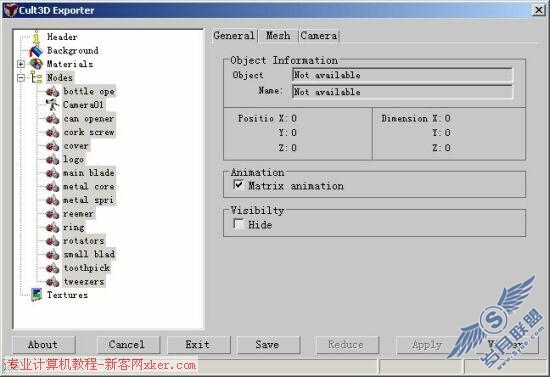Click the ring node icon
Image resolution: width=550 pixels, height=377 pixels.
coord(52,228)
